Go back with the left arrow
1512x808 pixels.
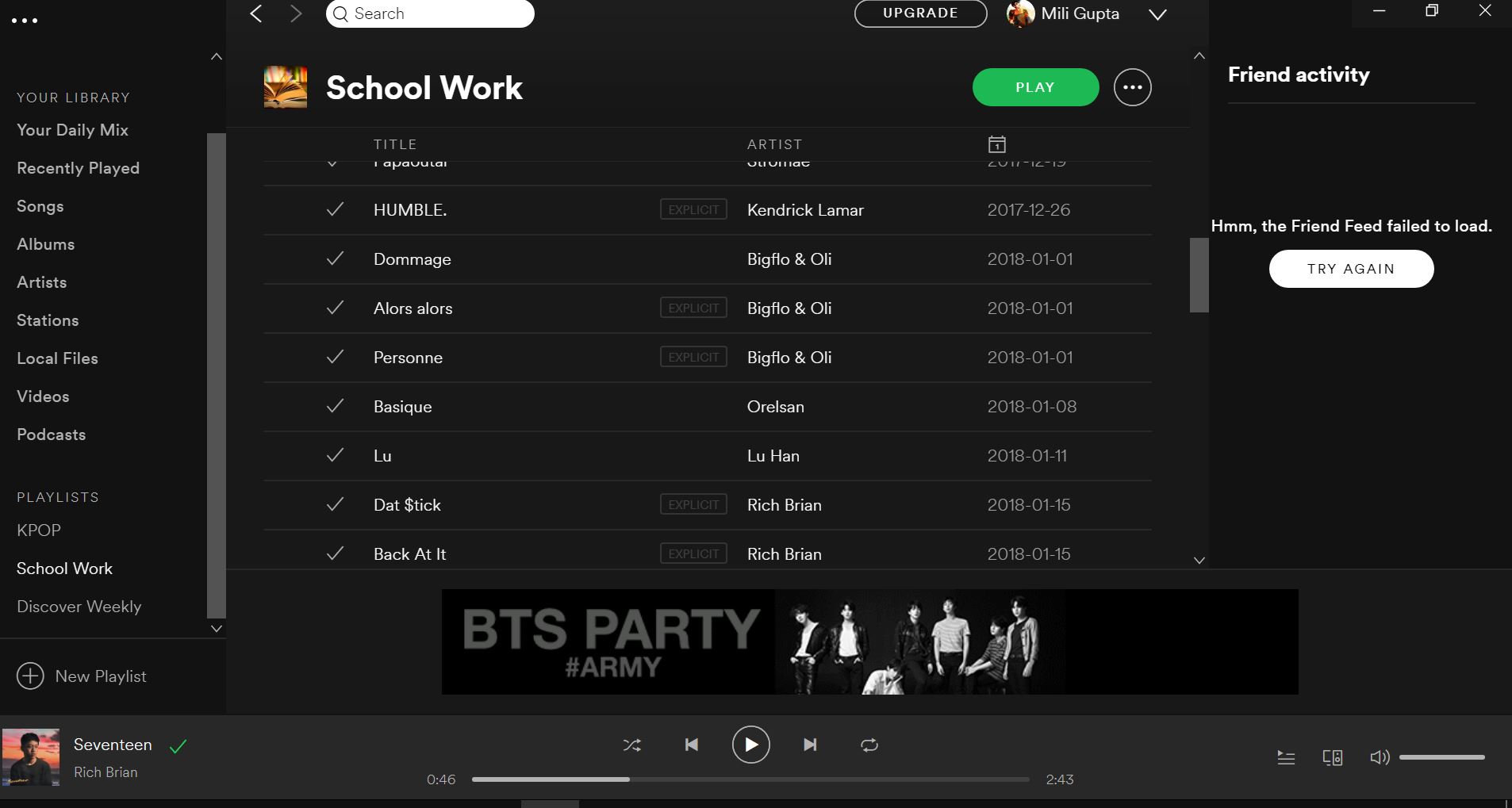click(x=255, y=13)
